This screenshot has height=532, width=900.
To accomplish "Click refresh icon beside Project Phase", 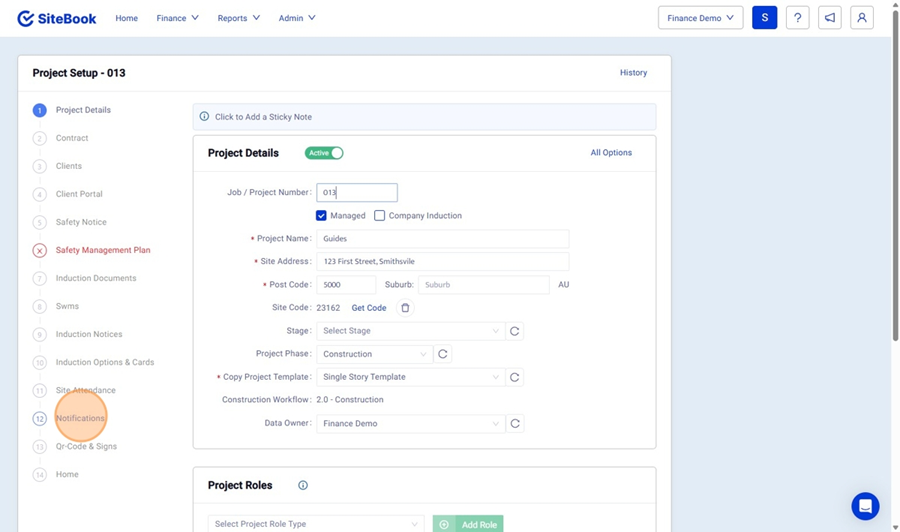I will pyautogui.click(x=443, y=354).
